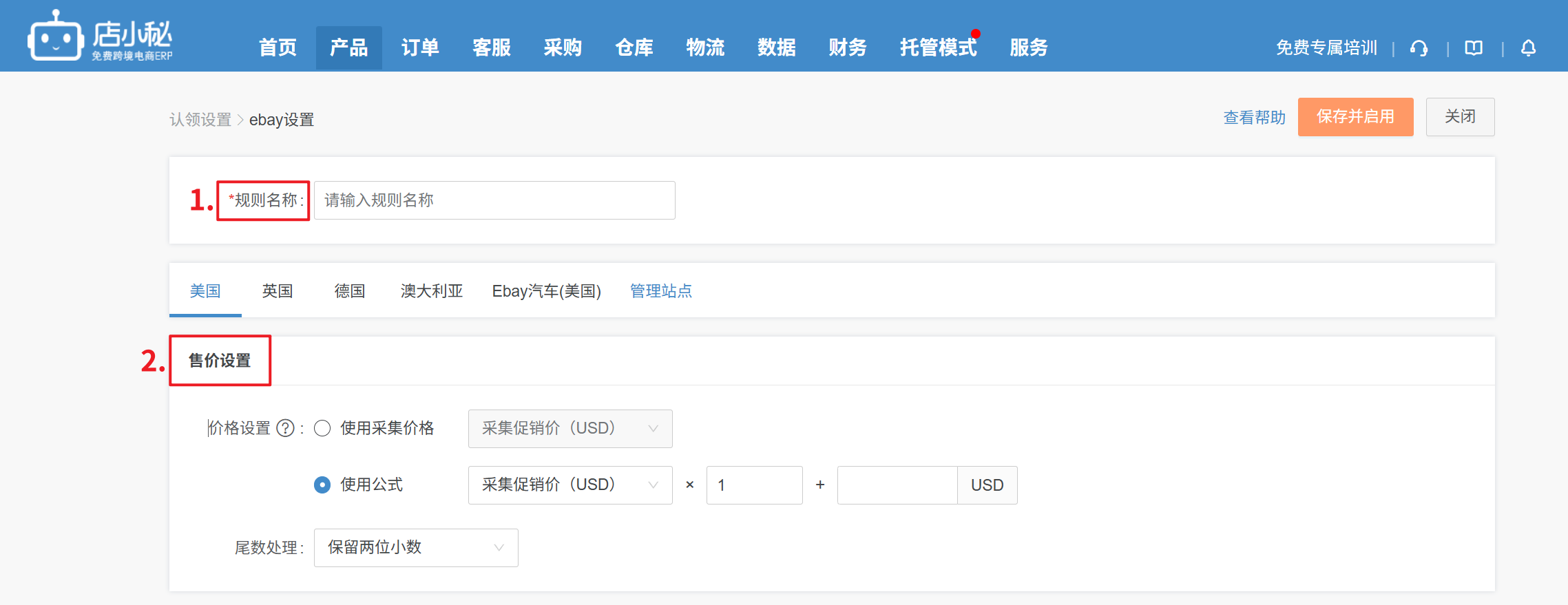The height and width of the screenshot is (605, 1568).
Task: Open the 托管模式 menu item
Action: pyautogui.click(x=937, y=47)
